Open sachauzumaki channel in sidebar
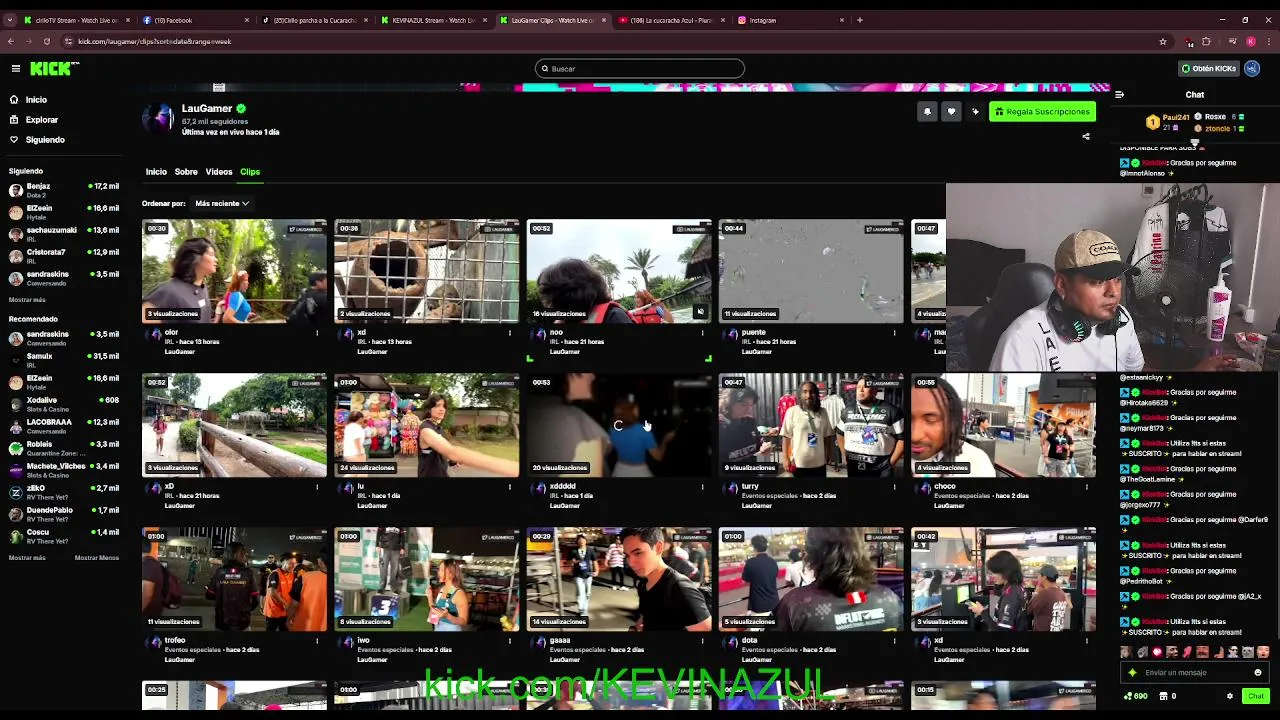This screenshot has height=720, width=1280. pos(64,234)
